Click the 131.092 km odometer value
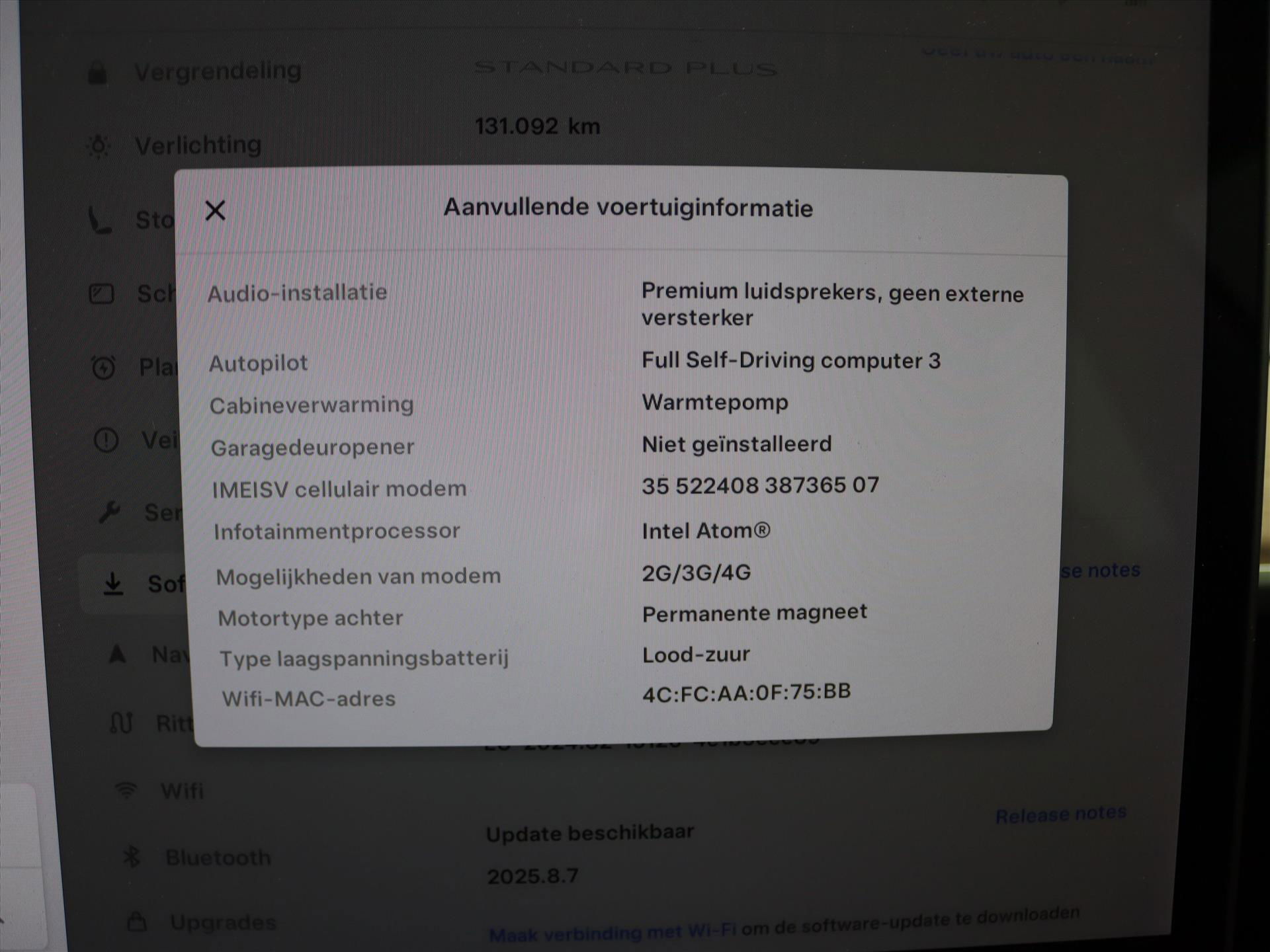 (x=537, y=126)
